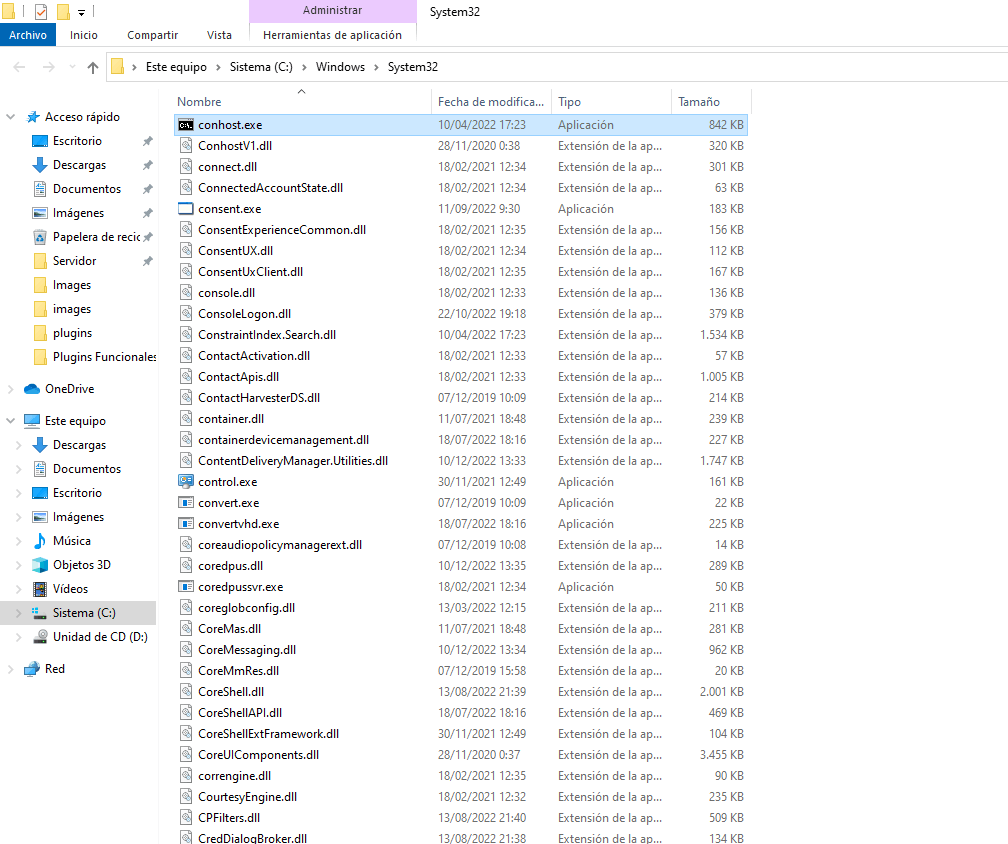Click the 842 KB size of conhost.exe
Image resolution: width=1008 pixels, height=844 pixels.
[x=726, y=125]
